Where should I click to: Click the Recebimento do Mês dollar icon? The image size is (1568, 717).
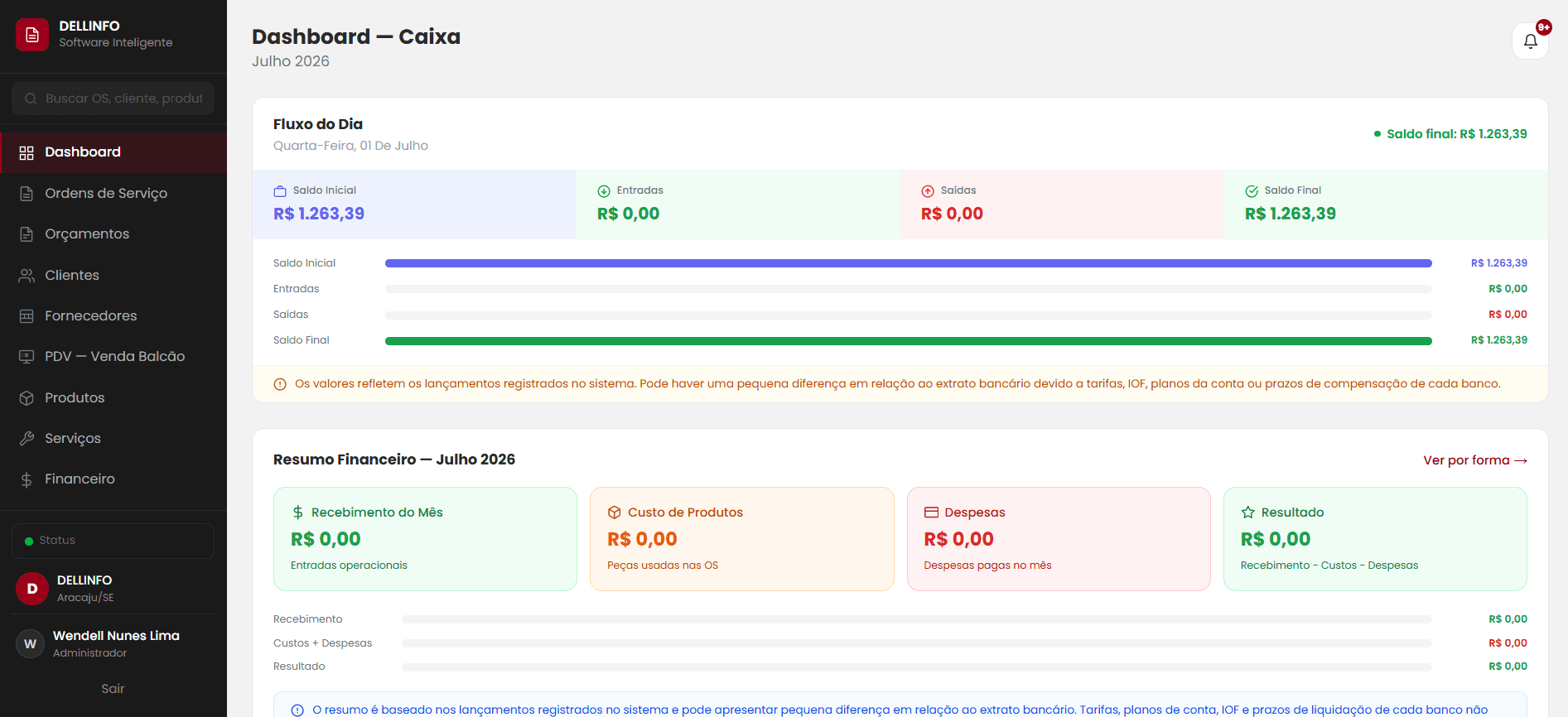tap(297, 512)
